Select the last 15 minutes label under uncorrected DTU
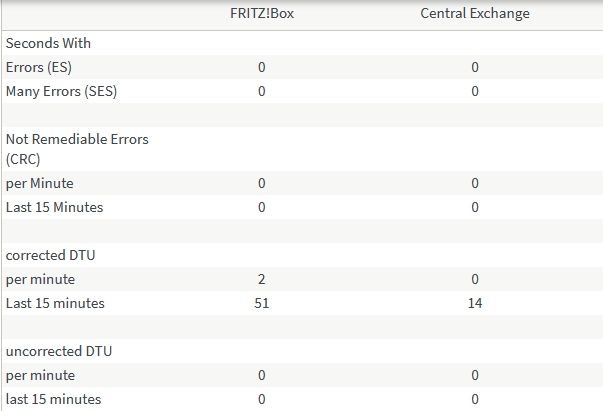Screen dimensions: 603x411 (53, 399)
